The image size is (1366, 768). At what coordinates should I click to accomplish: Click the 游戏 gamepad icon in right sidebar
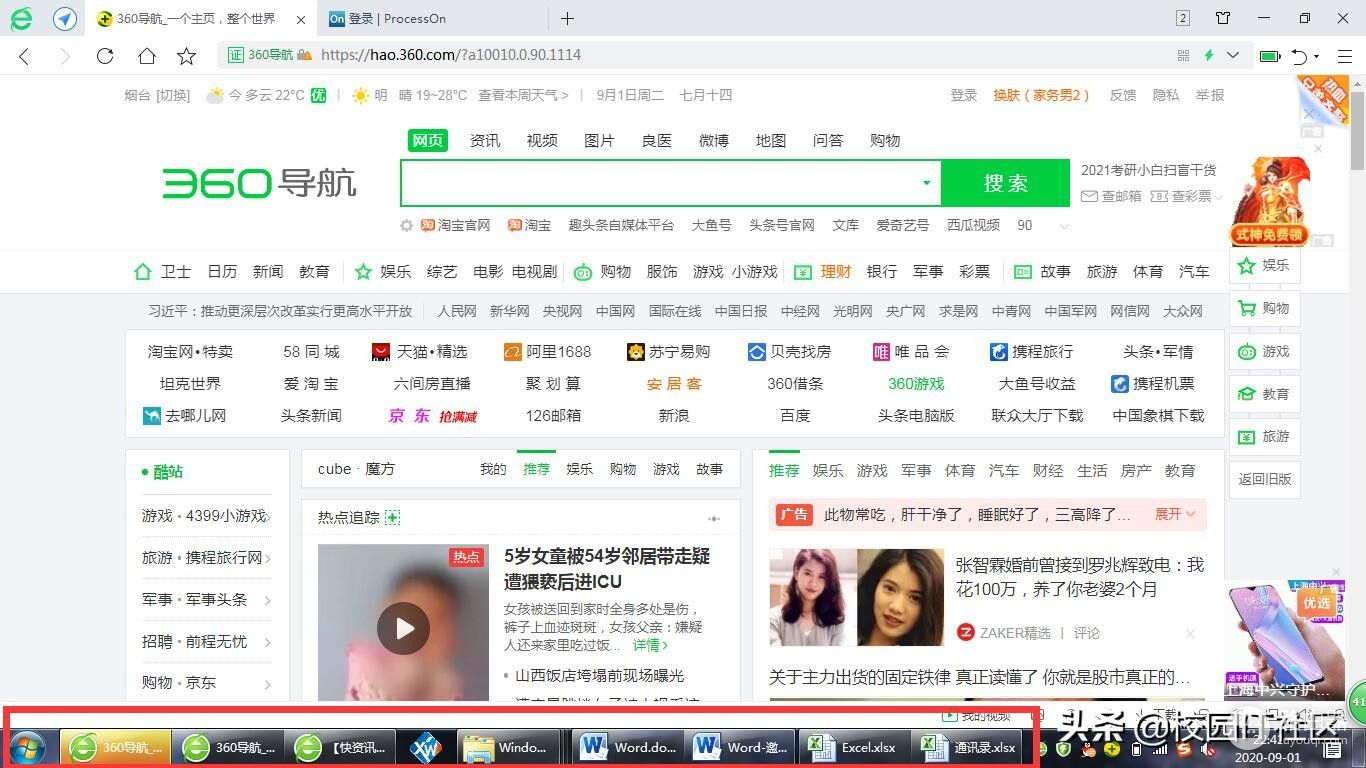pyautogui.click(x=1247, y=352)
